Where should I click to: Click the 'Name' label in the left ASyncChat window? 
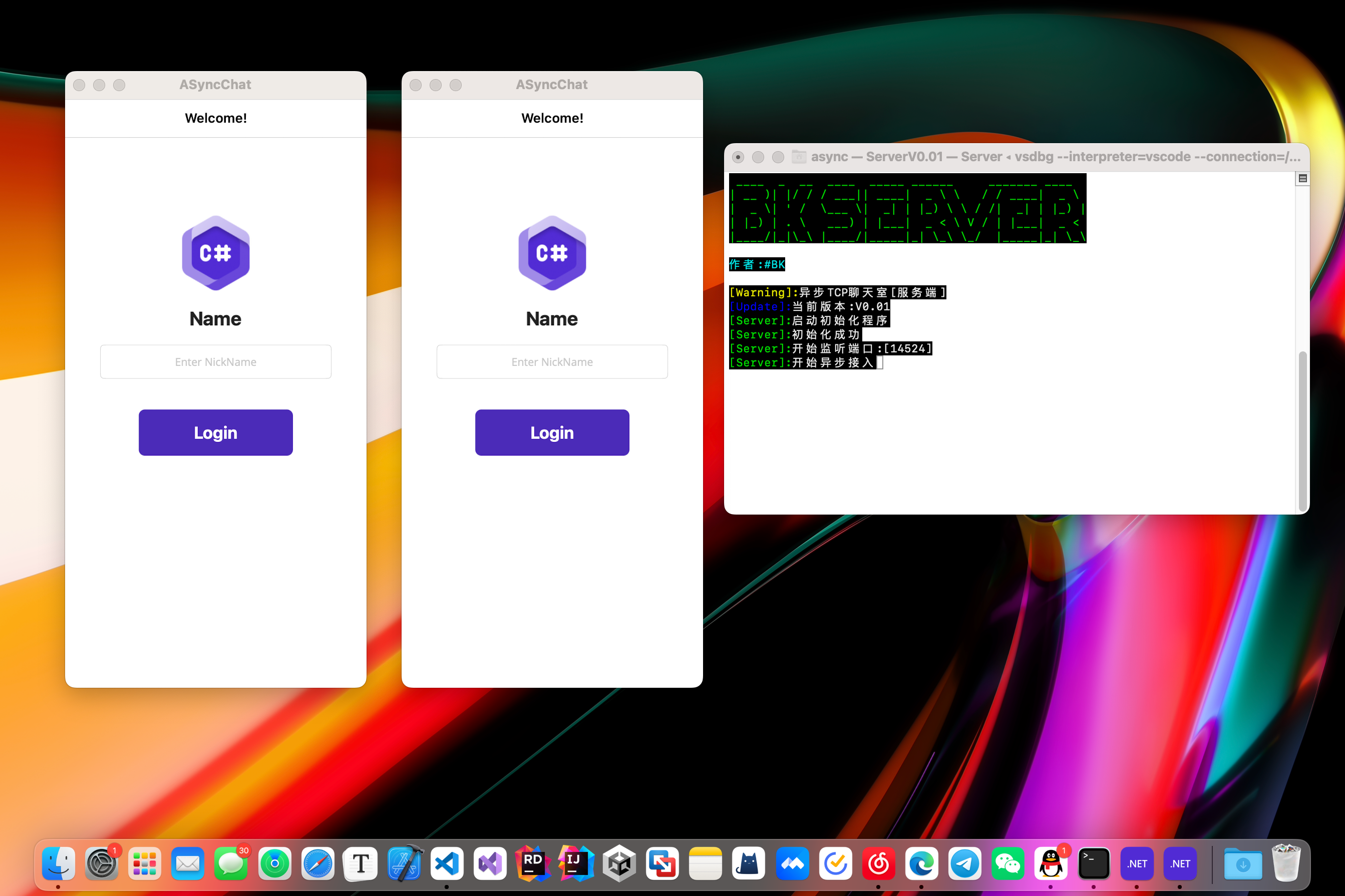[215, 319]
